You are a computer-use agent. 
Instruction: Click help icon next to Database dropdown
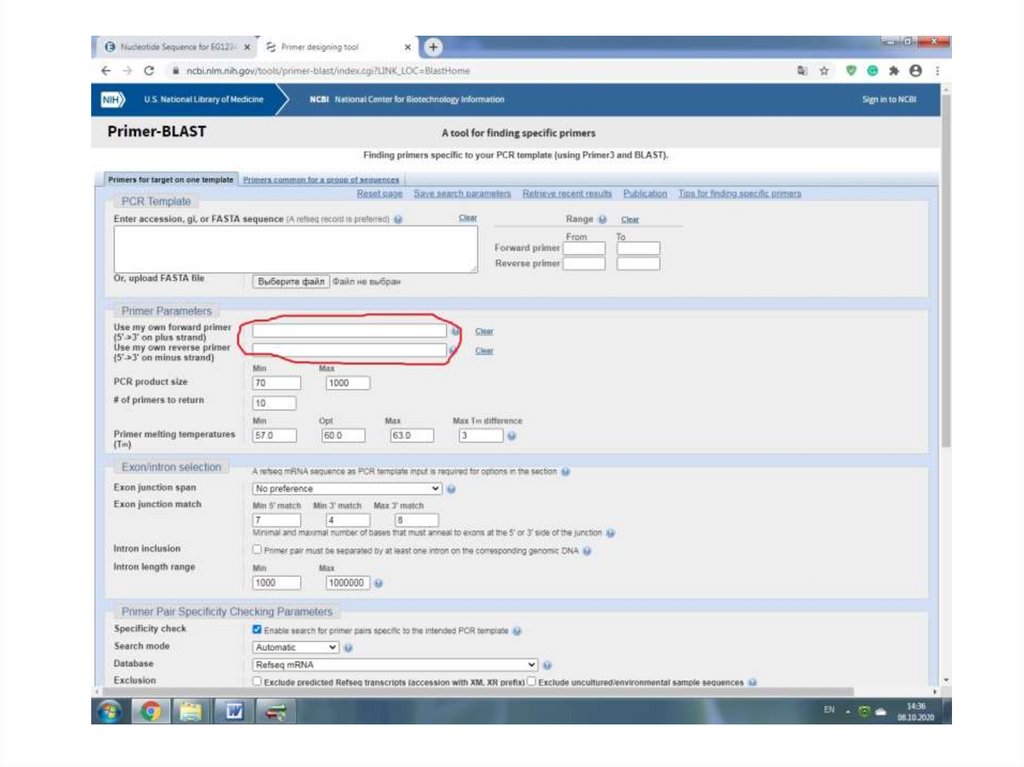[x=548, y=665]
